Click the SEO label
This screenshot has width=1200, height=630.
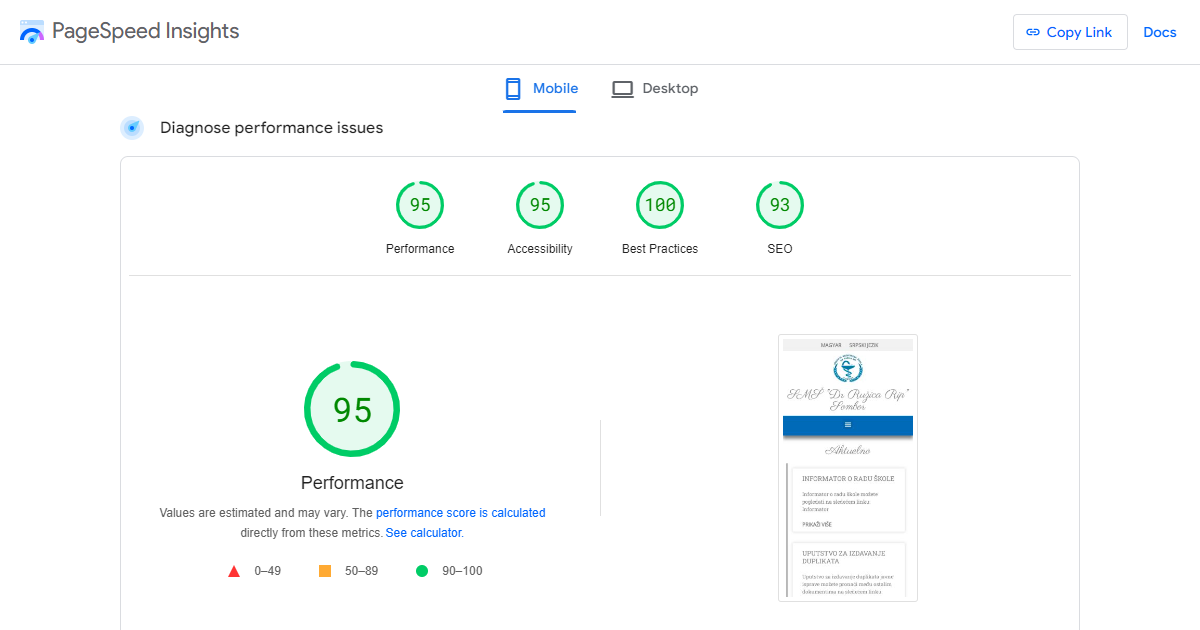[x=780, y=249]
